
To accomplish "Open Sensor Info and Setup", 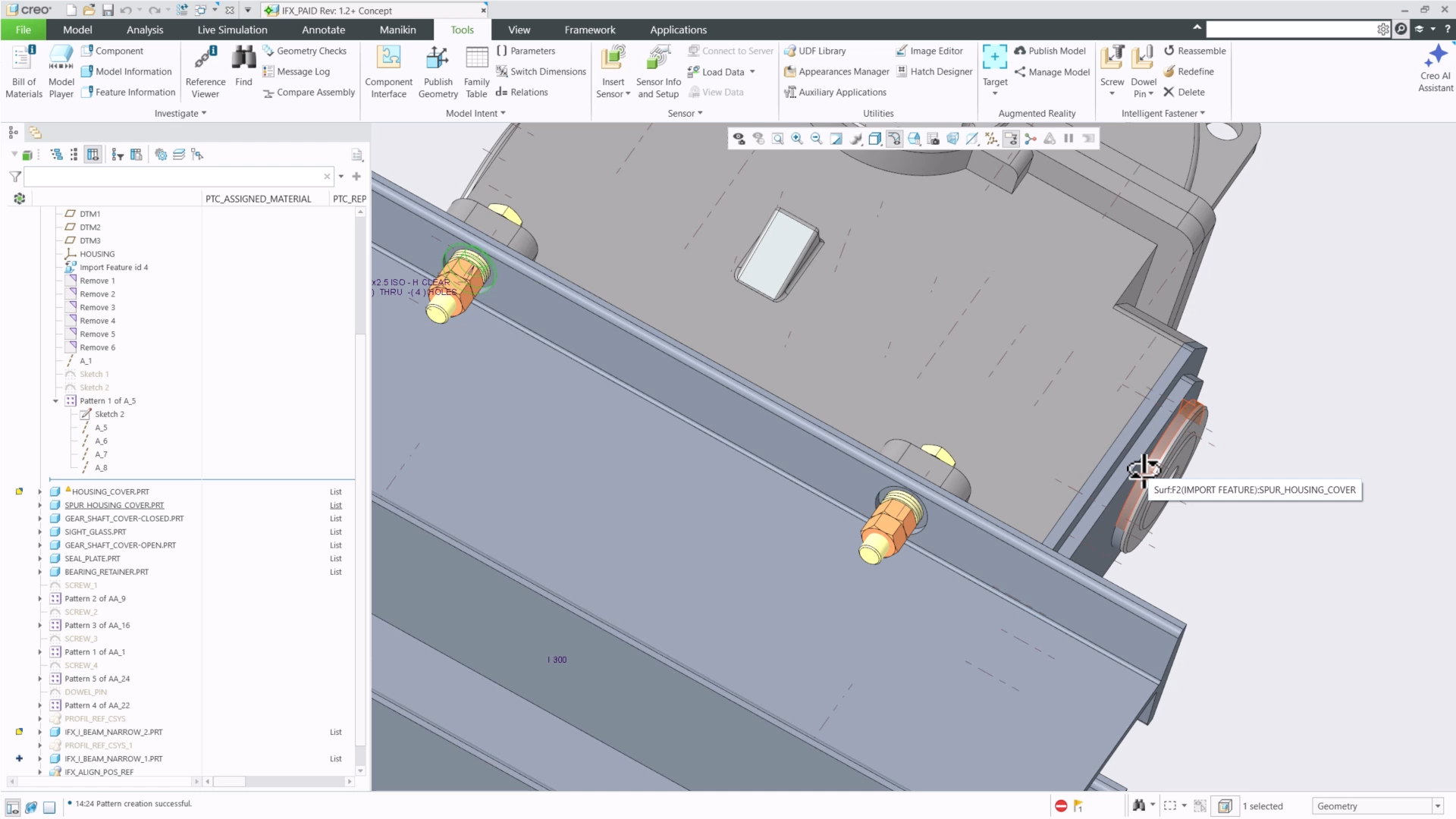I will point(658,72).
